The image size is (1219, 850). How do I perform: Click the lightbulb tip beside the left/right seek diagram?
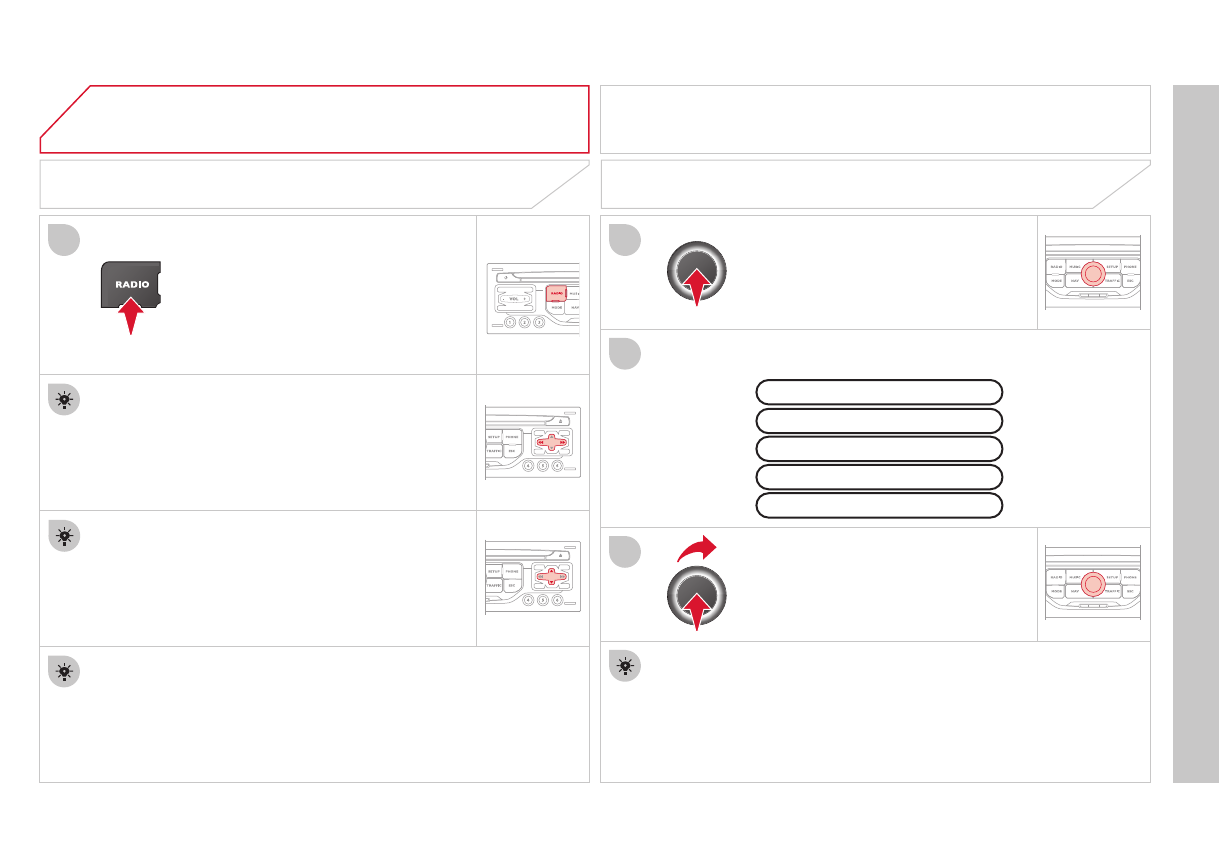pos(63,400)
